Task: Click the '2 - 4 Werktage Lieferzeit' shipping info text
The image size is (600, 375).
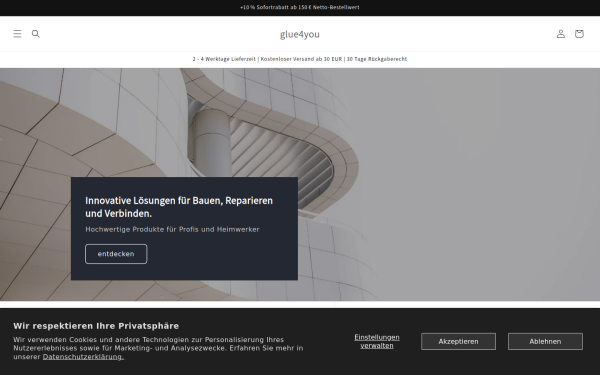Action: pyautogui.click(x=300, y=59)
